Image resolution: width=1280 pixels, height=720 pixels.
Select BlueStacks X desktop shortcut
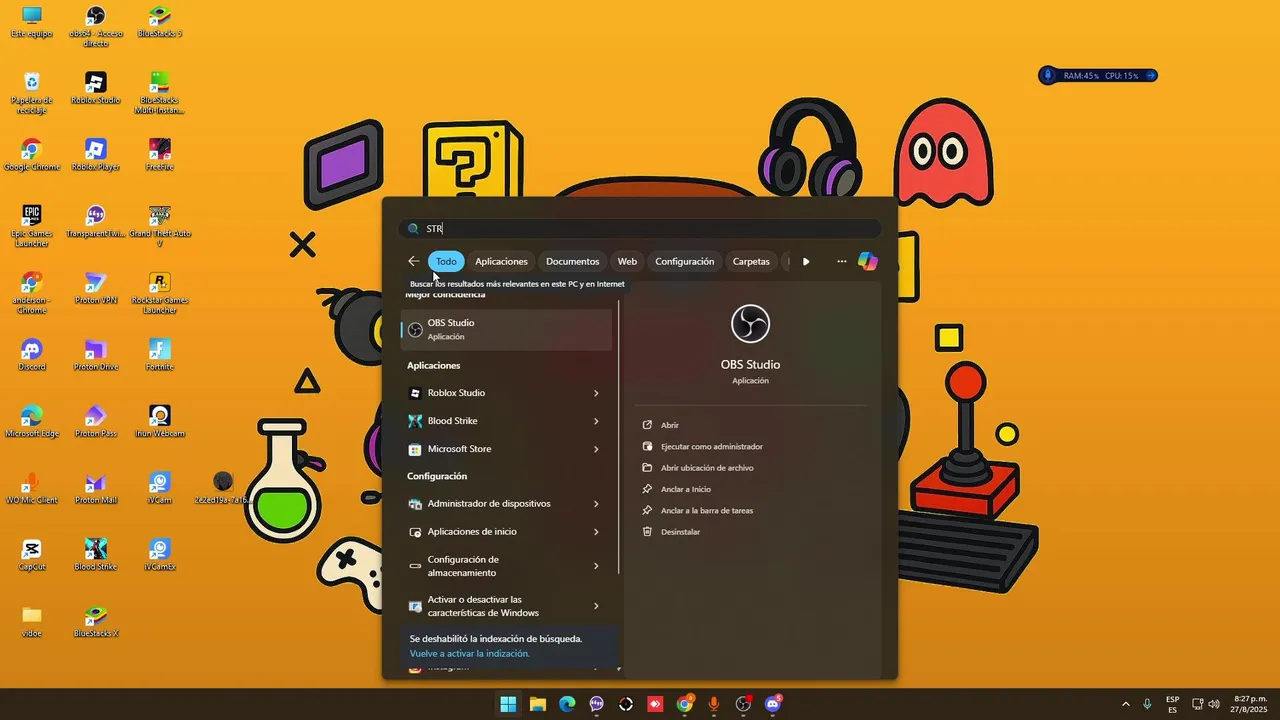95,622
